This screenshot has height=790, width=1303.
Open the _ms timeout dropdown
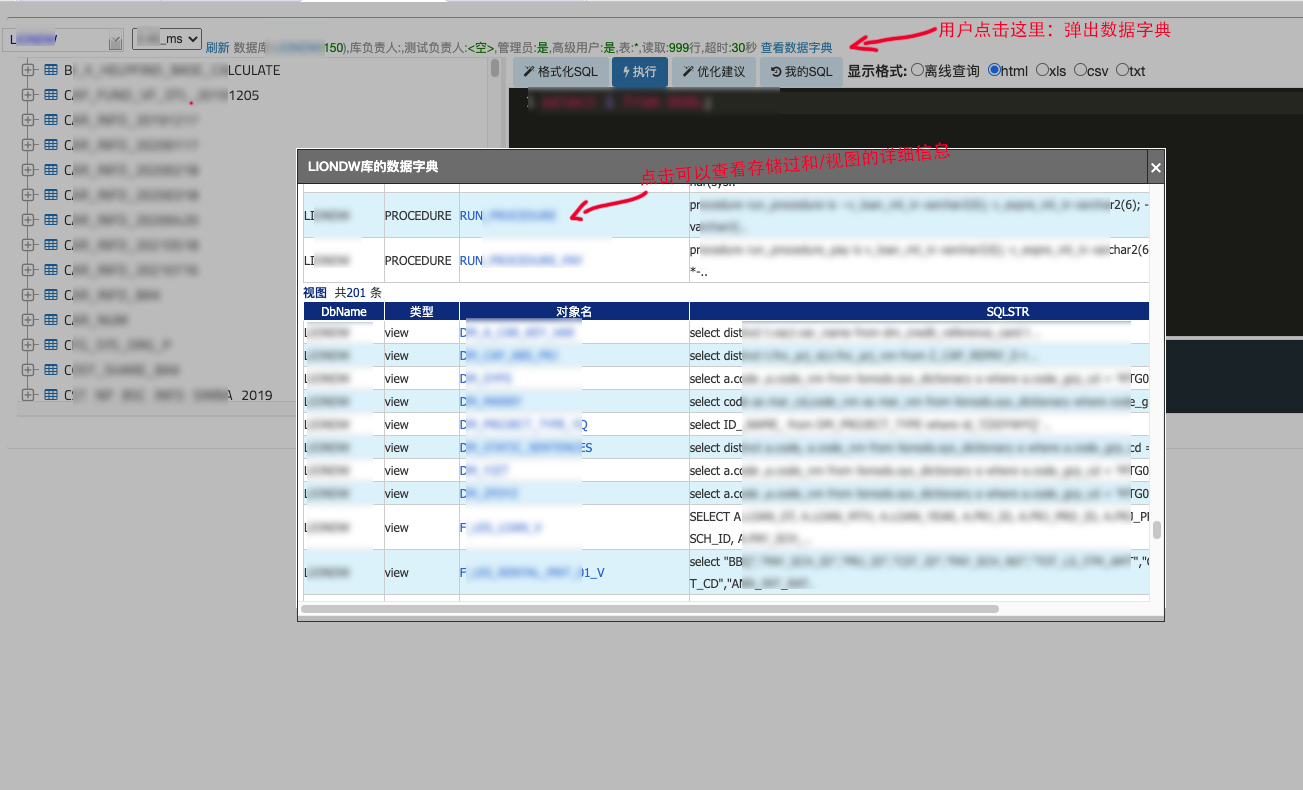pos(167,38)
